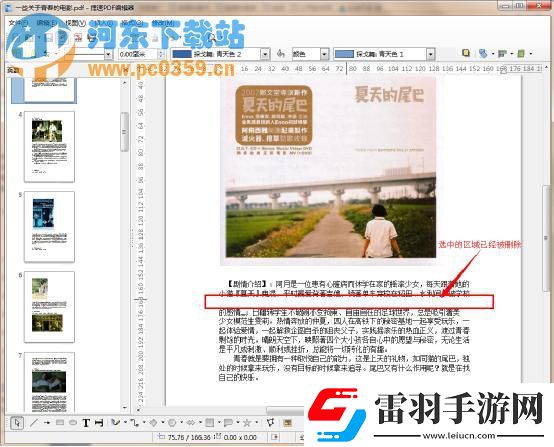Click the horizontal scrollbar below the document
The height and width of the screenshot is (447, 554).
tap(284, 411)
